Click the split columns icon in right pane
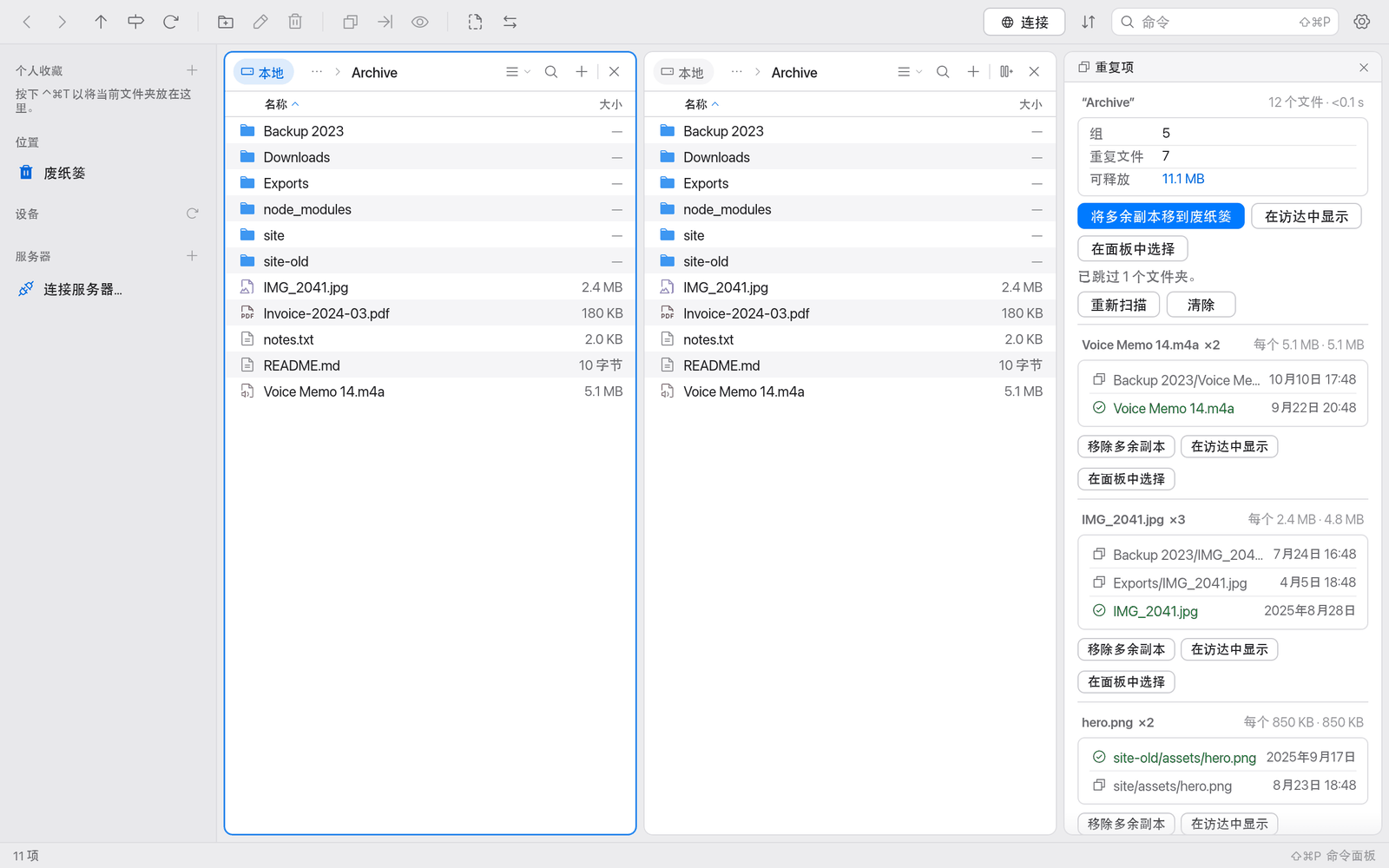This screenshot has height=868, width=1389. tap(1006, 72)
